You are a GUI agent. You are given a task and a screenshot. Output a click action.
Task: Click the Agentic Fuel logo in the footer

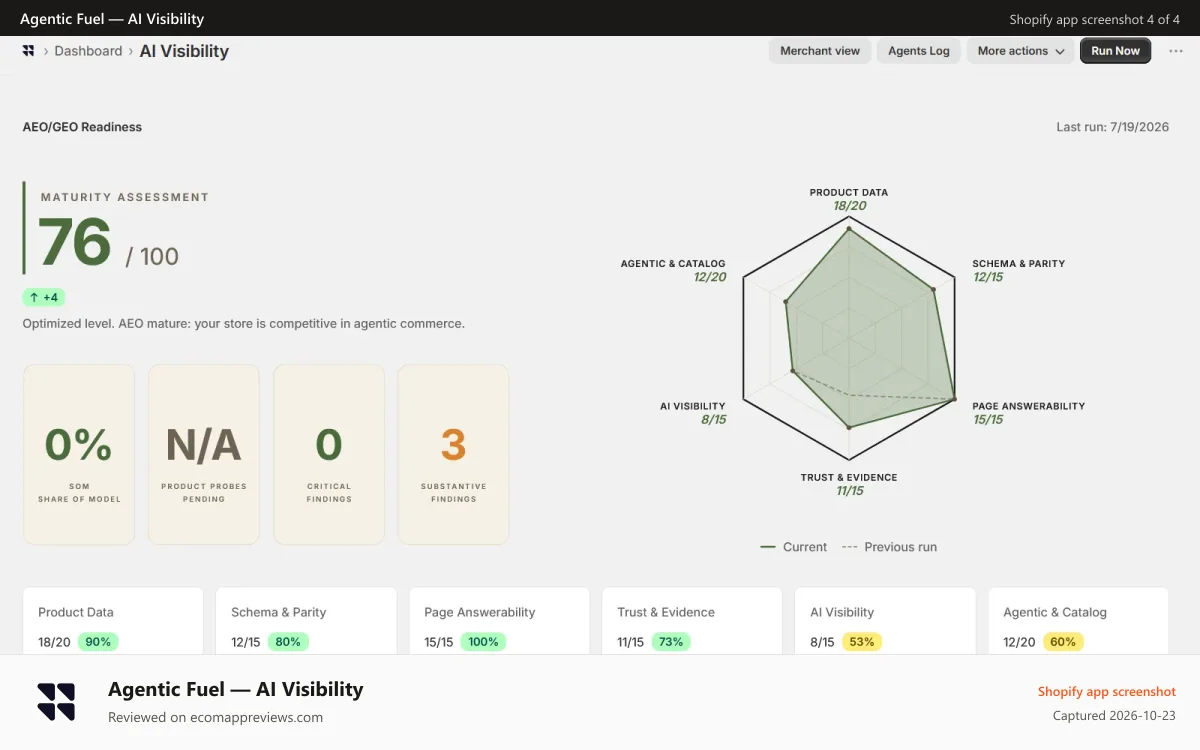56,702
